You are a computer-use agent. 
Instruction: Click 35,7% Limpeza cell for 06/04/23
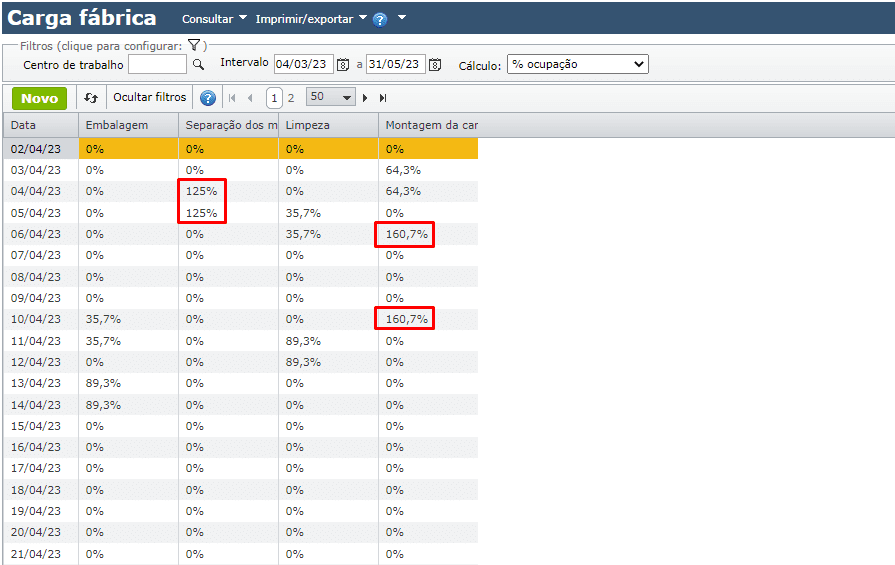[328, 234]
